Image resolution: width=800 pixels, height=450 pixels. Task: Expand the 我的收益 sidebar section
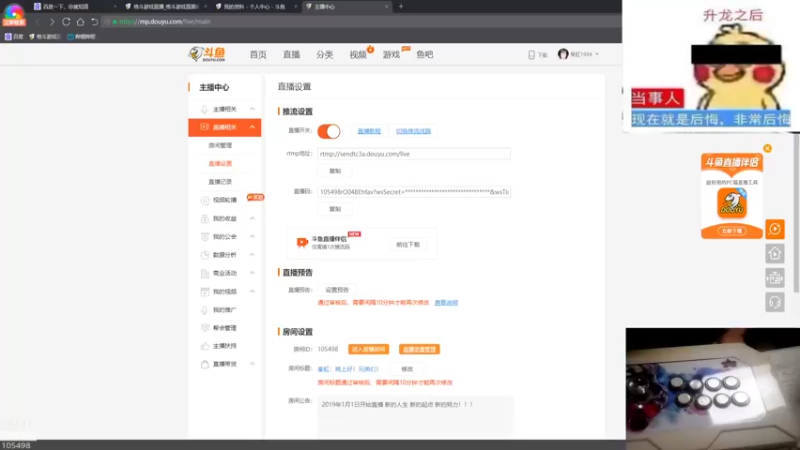252,218
